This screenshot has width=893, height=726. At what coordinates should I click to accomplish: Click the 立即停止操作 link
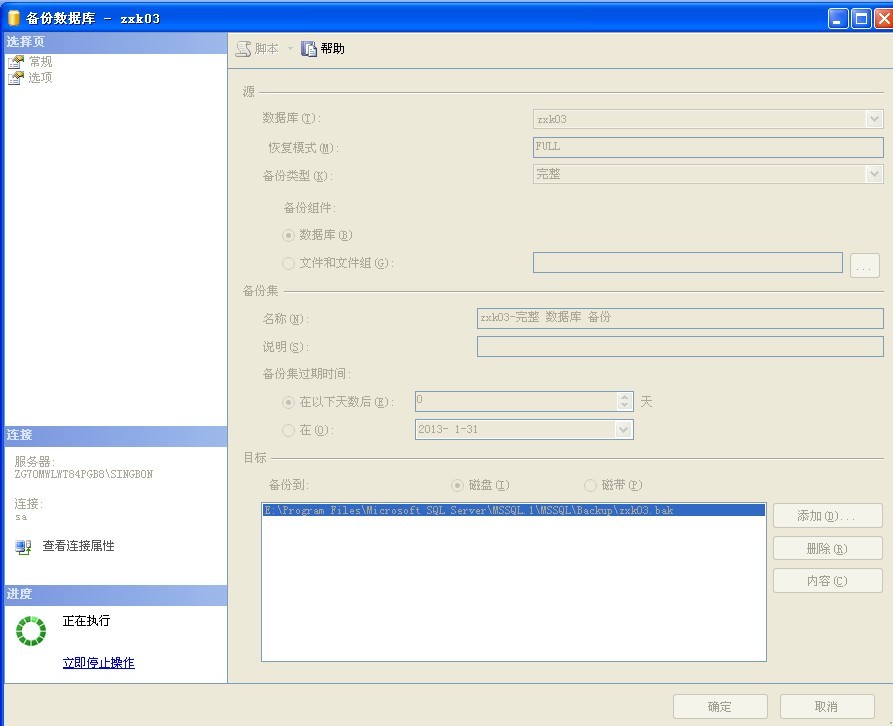pyautogui.click(x=98, y=663)
